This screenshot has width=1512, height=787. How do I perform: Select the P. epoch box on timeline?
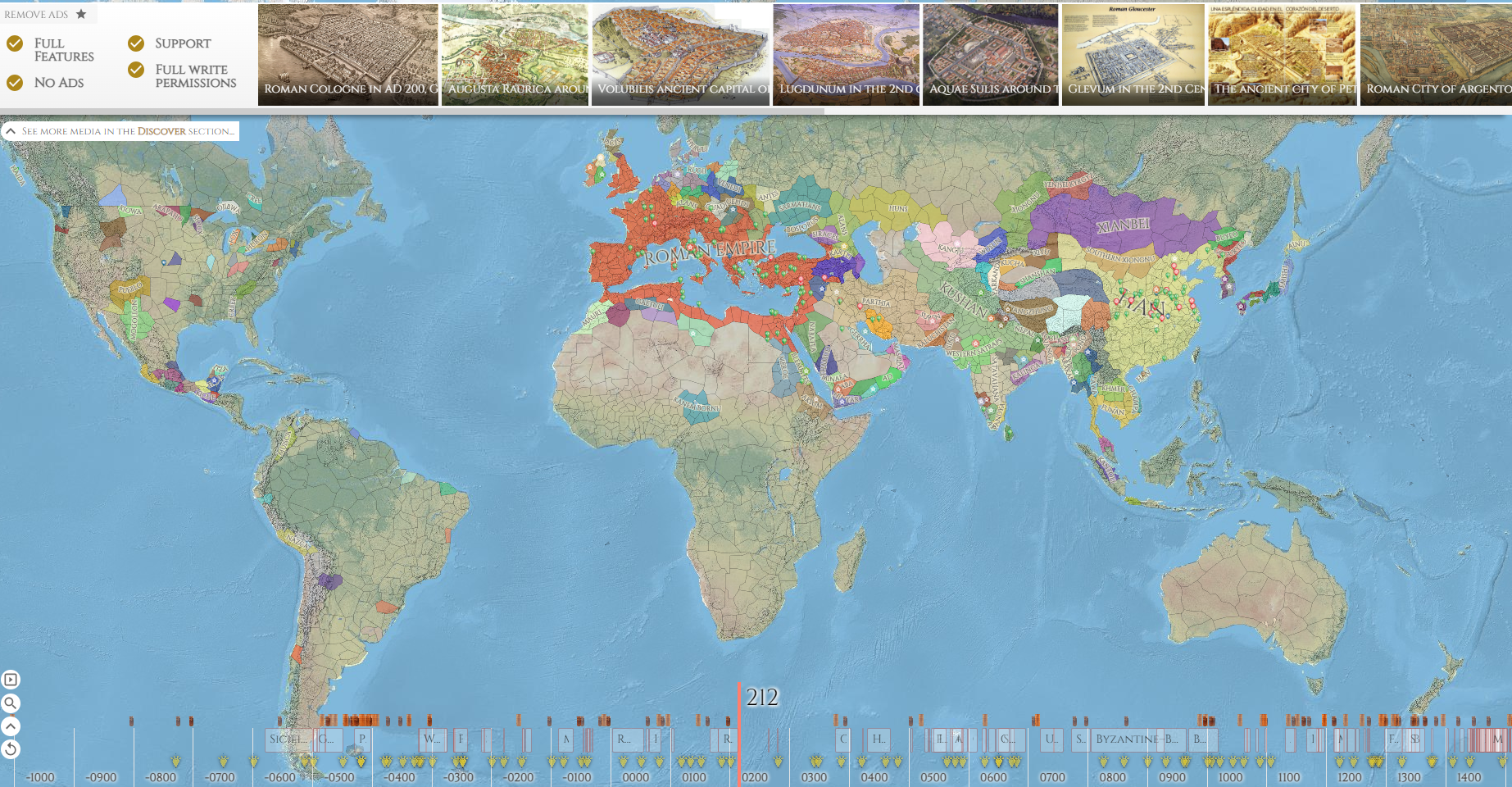362,739
